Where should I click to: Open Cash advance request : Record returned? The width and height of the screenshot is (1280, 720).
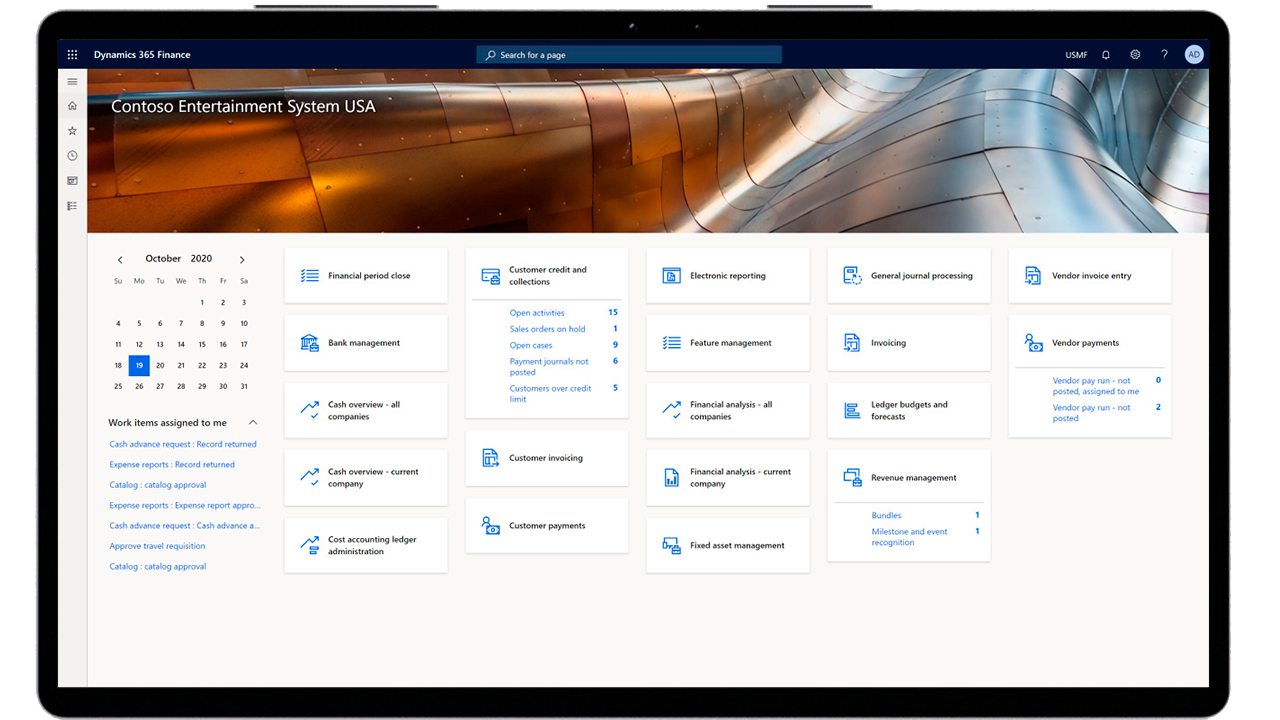pos(183,444)
